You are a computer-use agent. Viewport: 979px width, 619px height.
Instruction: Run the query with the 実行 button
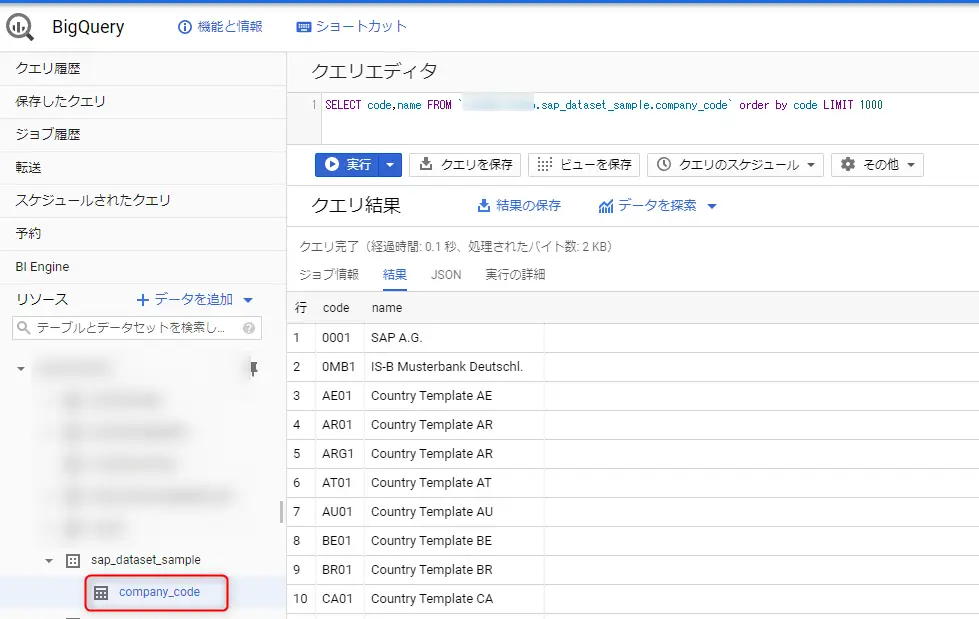pos(347,165)
